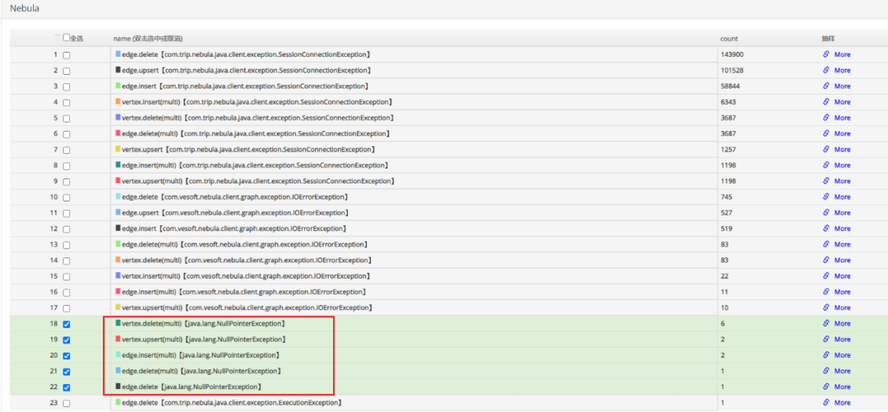Select edge.delete(multi) NullPointerException row name
Viewport: 888px width, 412px height.
(x=201, y=371)
